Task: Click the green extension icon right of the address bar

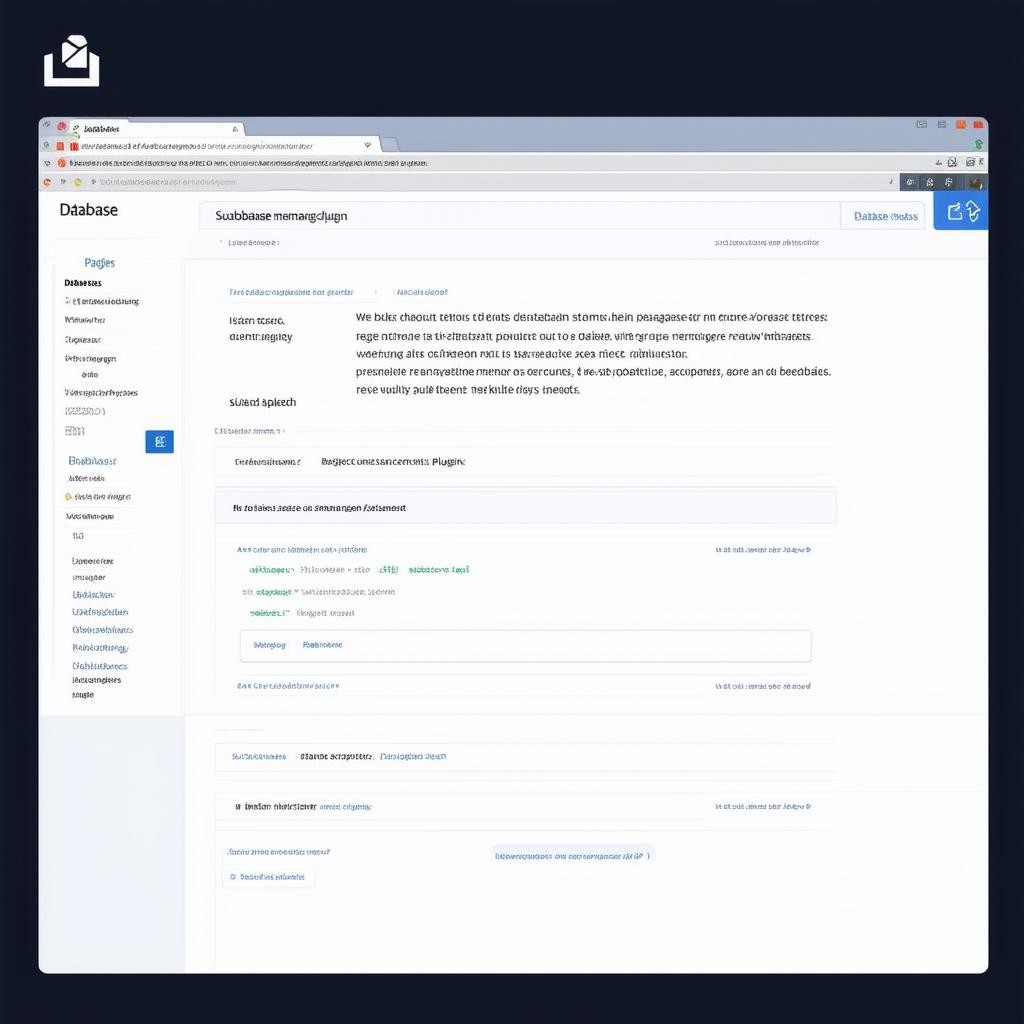Action: point(979,144)
